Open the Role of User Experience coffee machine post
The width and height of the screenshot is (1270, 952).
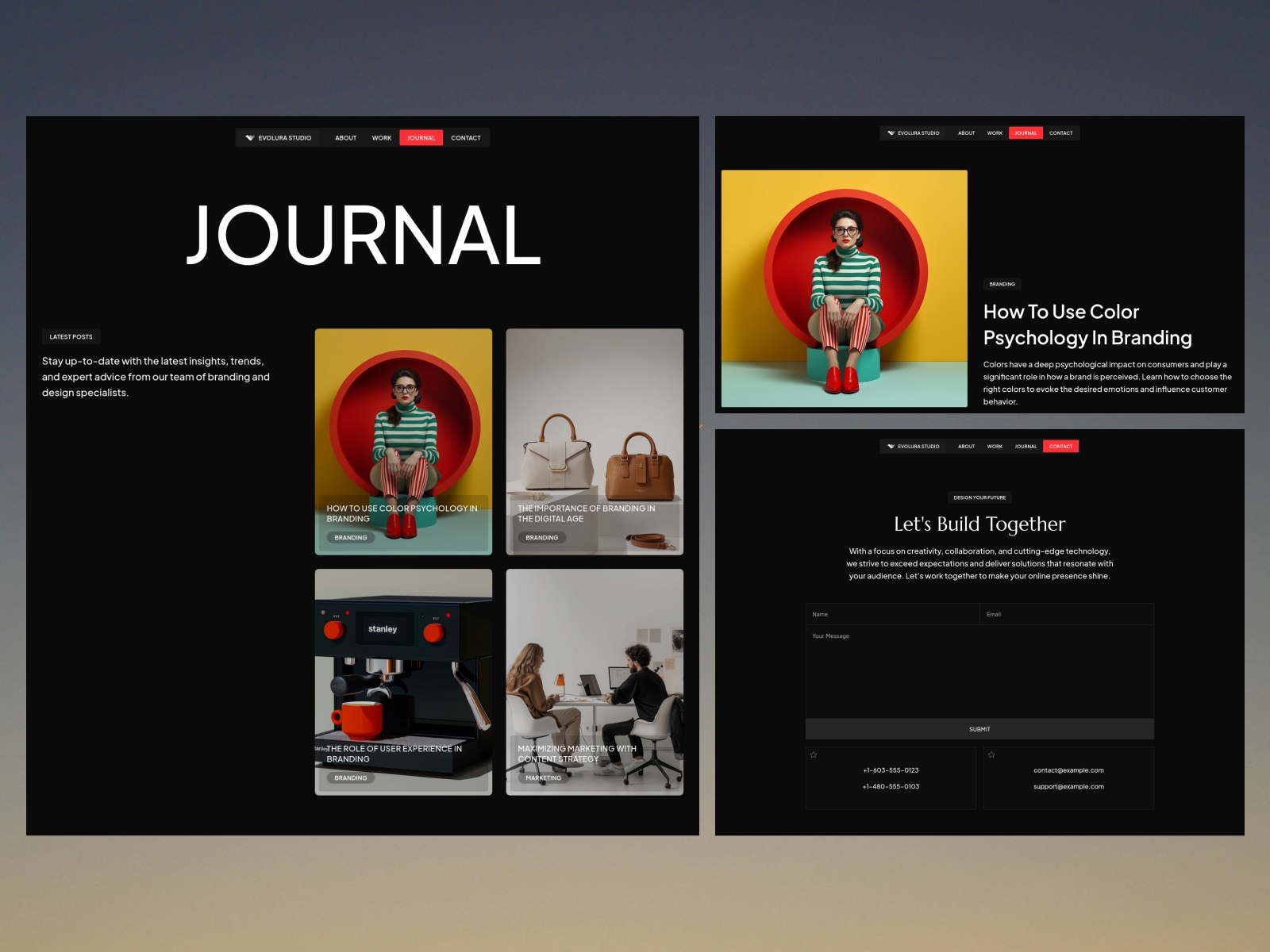click(x=403, y=681)
